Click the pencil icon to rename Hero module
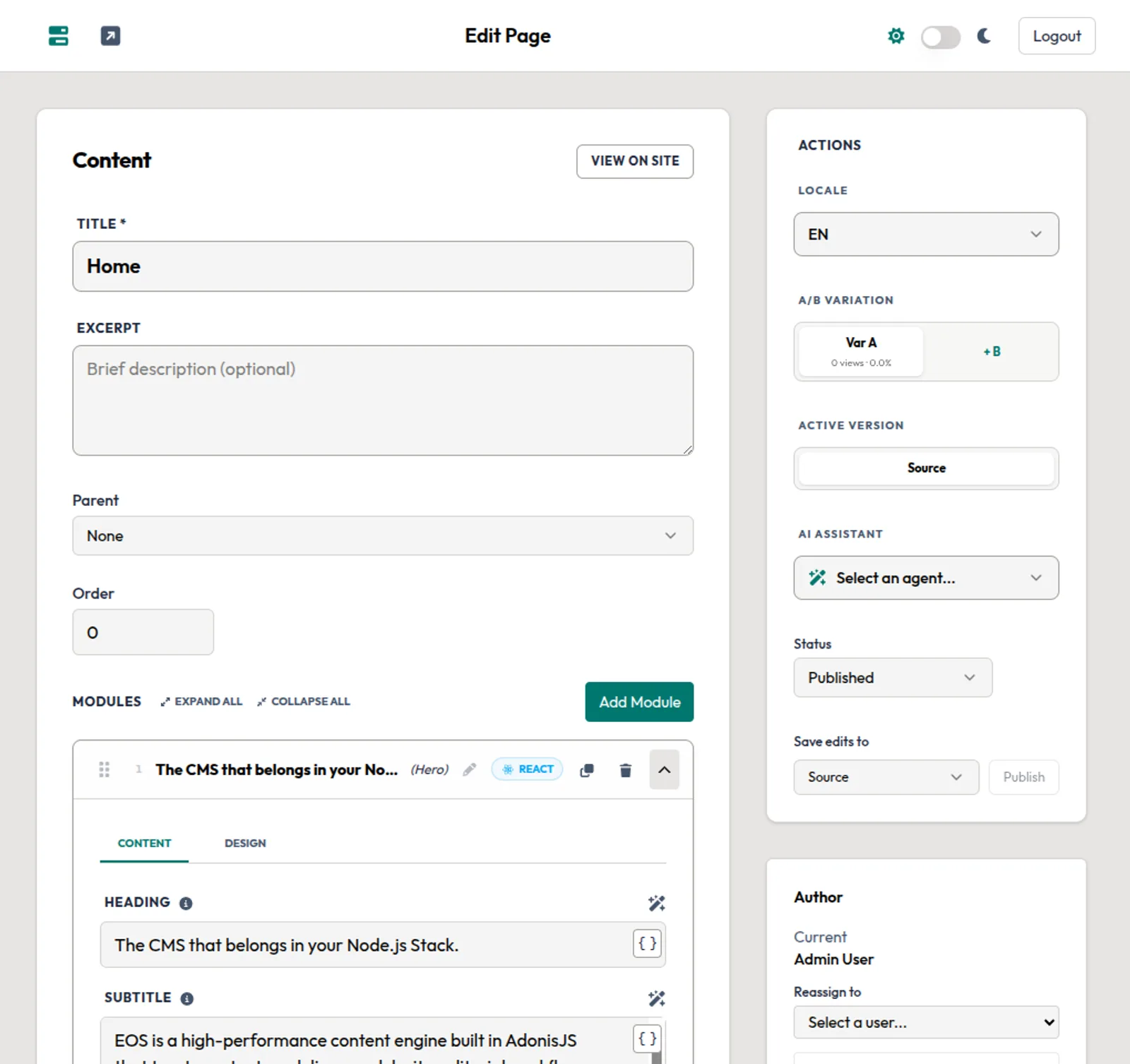The width and height of the screenshot is (1130, 1064). (470, 769)
